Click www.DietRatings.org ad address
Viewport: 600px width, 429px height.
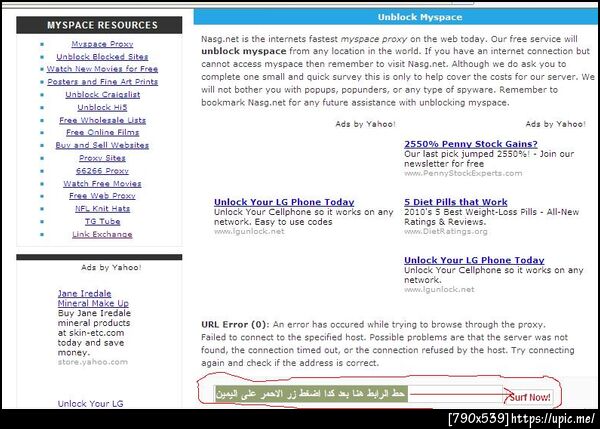coord(446,232)
